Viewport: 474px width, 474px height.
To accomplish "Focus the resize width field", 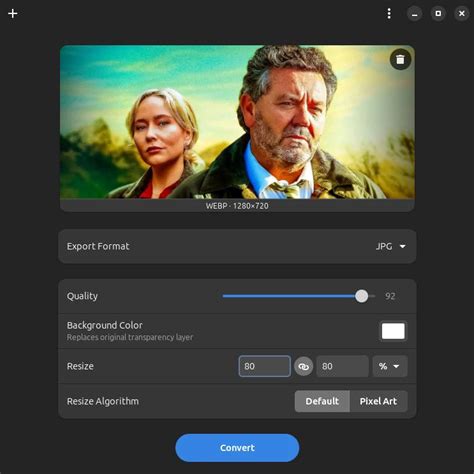I will pos(265,366).
